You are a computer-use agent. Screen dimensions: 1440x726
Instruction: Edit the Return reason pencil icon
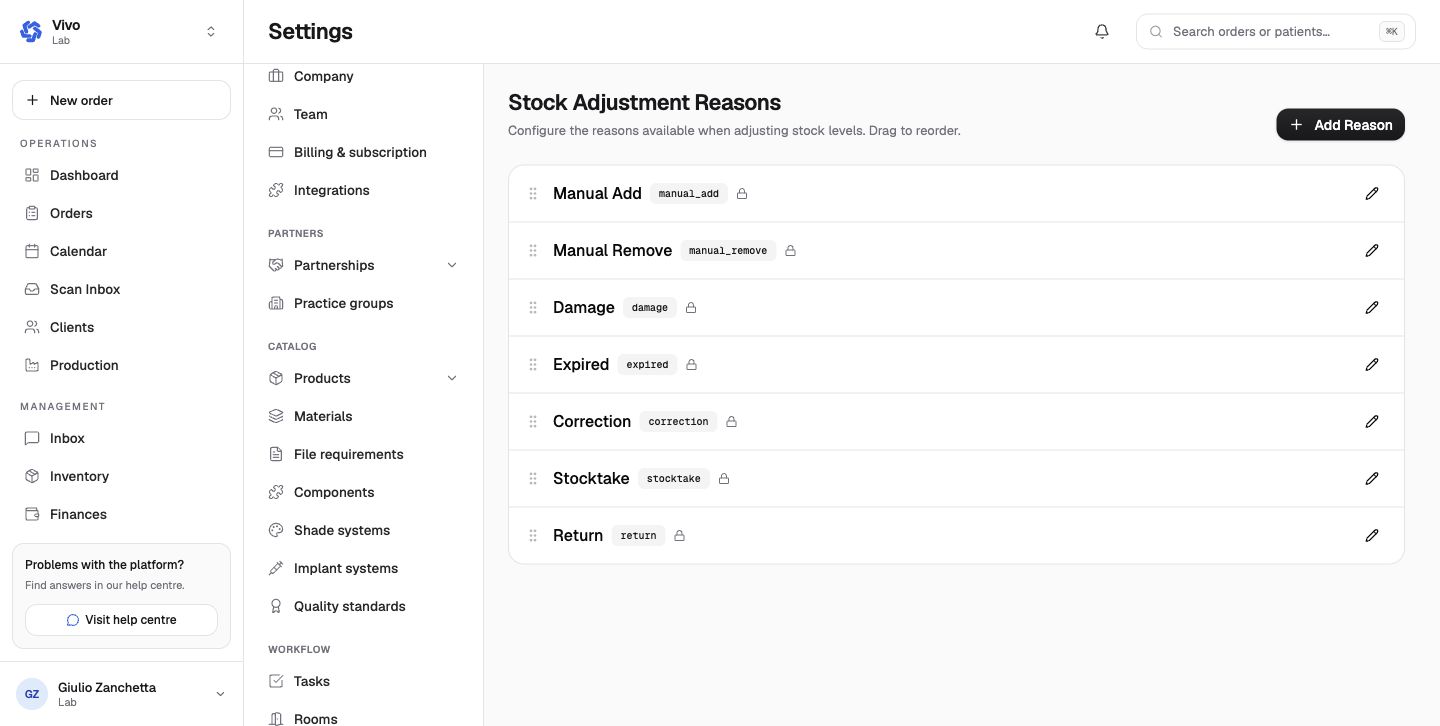(x=1372, y=535)
